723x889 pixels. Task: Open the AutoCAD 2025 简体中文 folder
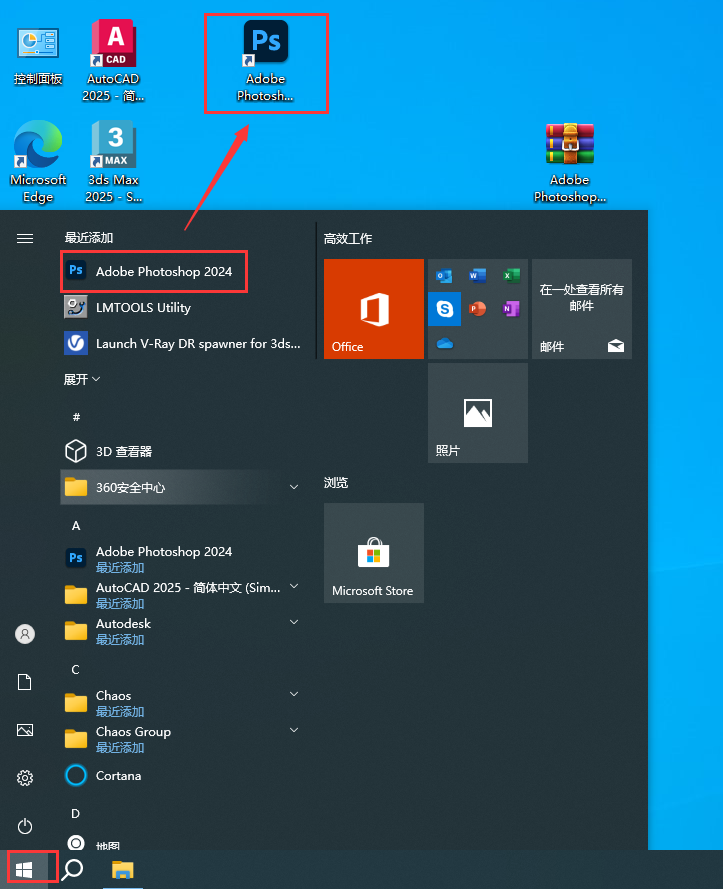click(181, 594)
